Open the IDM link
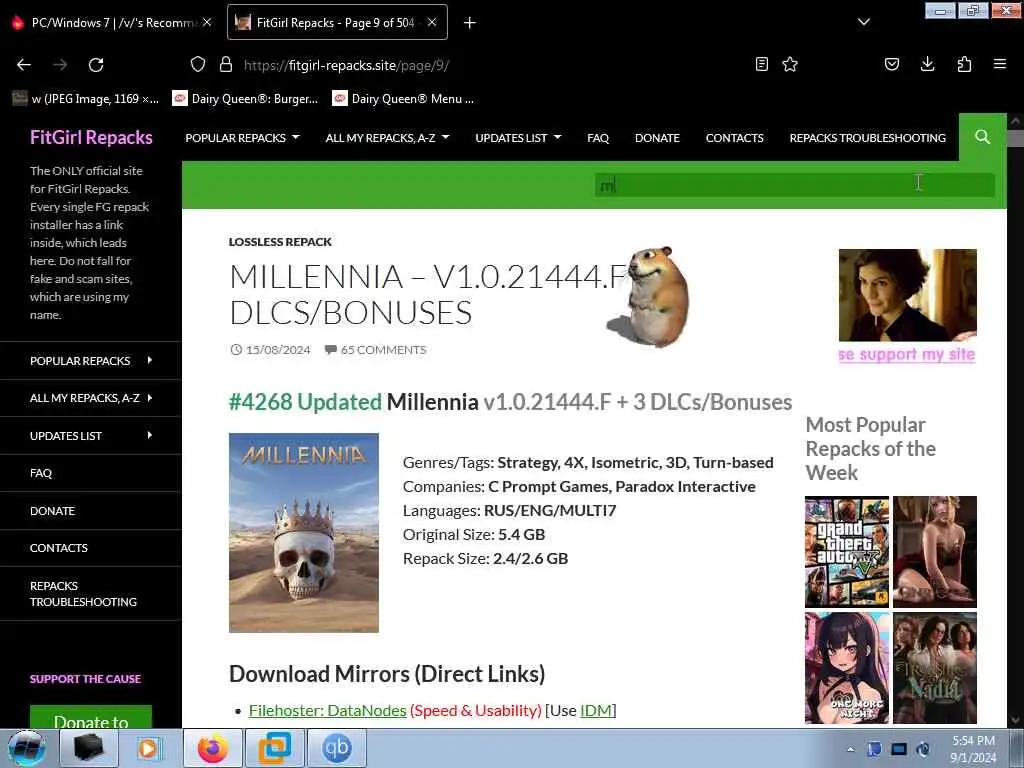The image size is (1024, 768). point(596,710)
